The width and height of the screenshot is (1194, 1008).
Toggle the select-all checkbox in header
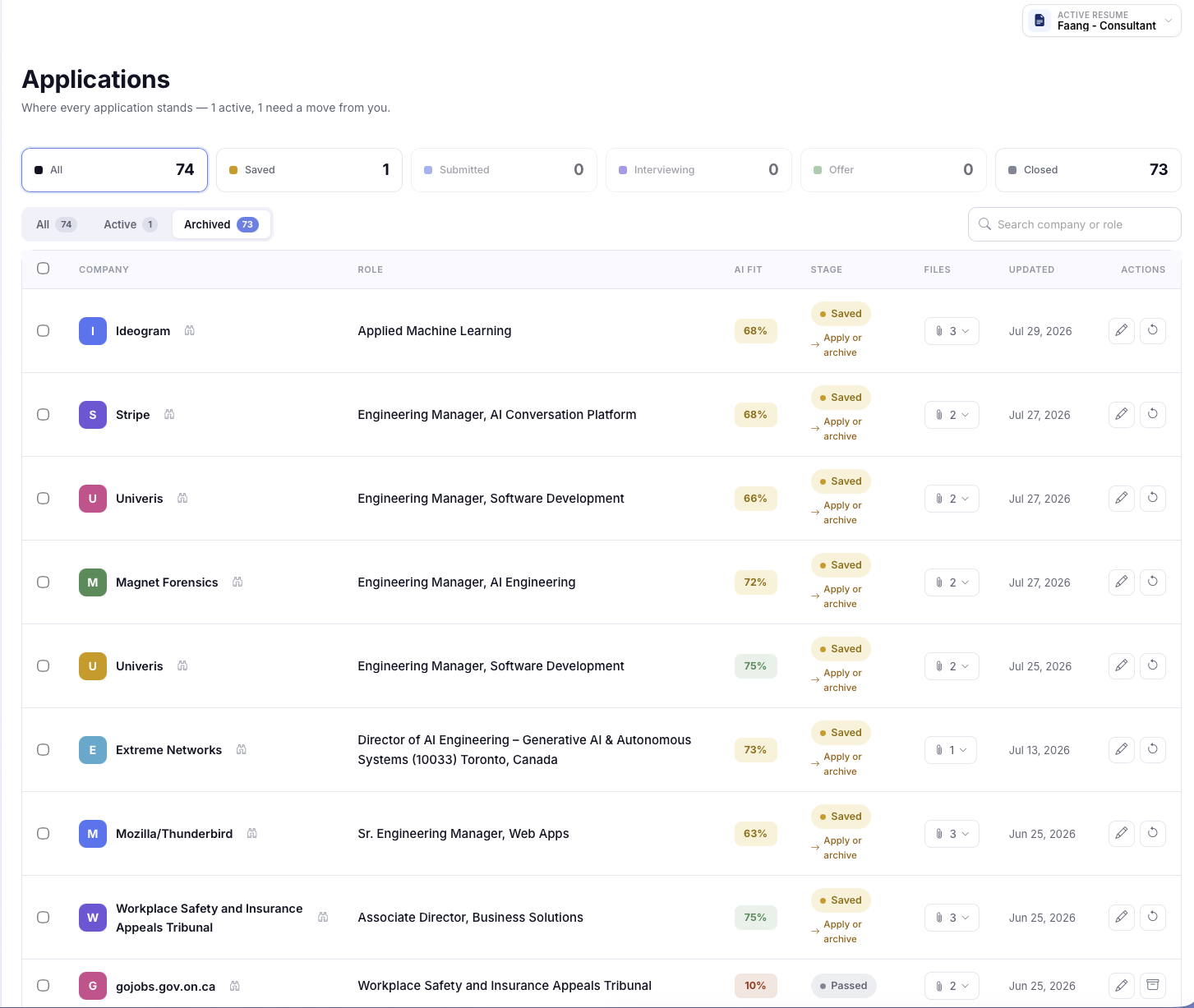click(x=44, y=269)
